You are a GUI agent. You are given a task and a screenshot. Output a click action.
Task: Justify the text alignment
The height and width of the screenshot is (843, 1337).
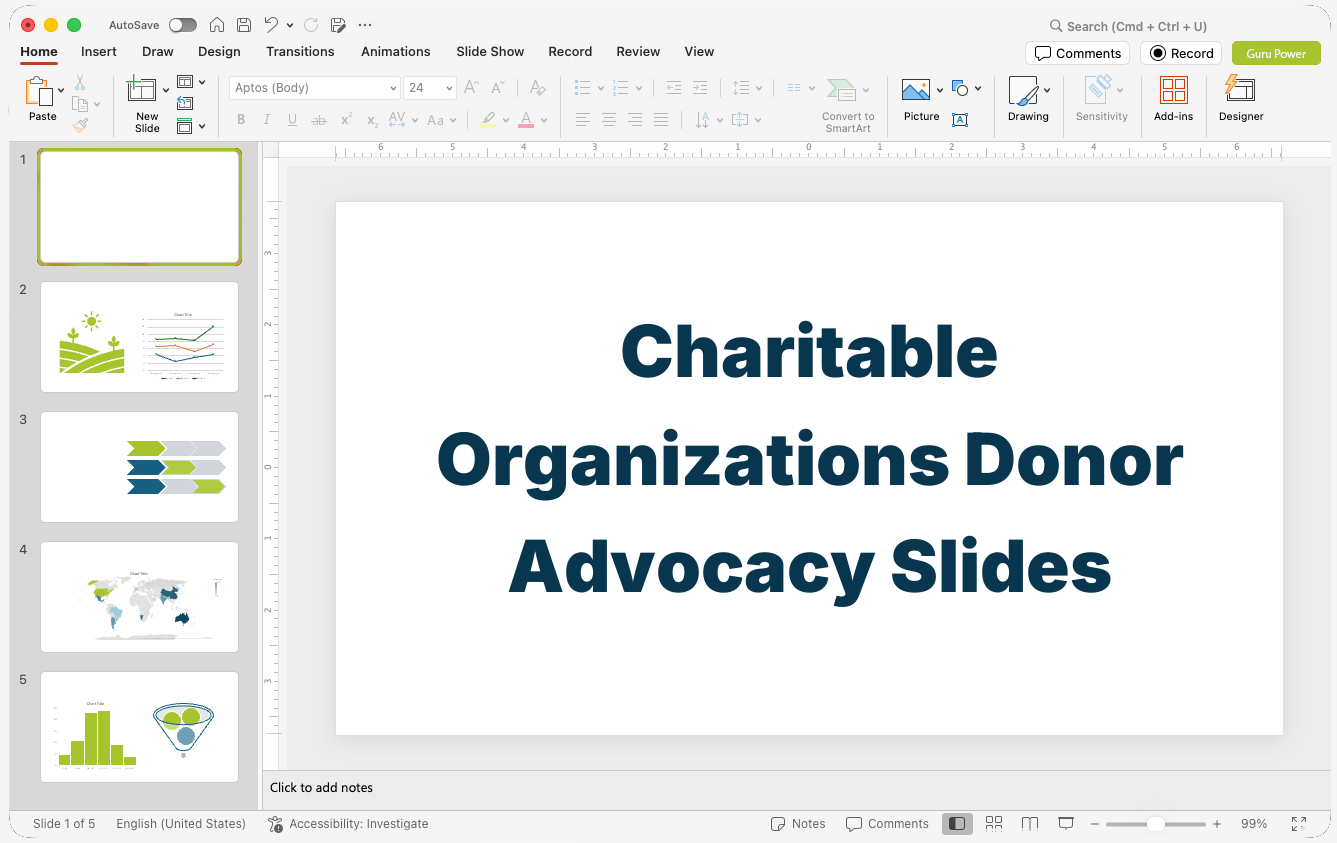(x=661, y=120)
